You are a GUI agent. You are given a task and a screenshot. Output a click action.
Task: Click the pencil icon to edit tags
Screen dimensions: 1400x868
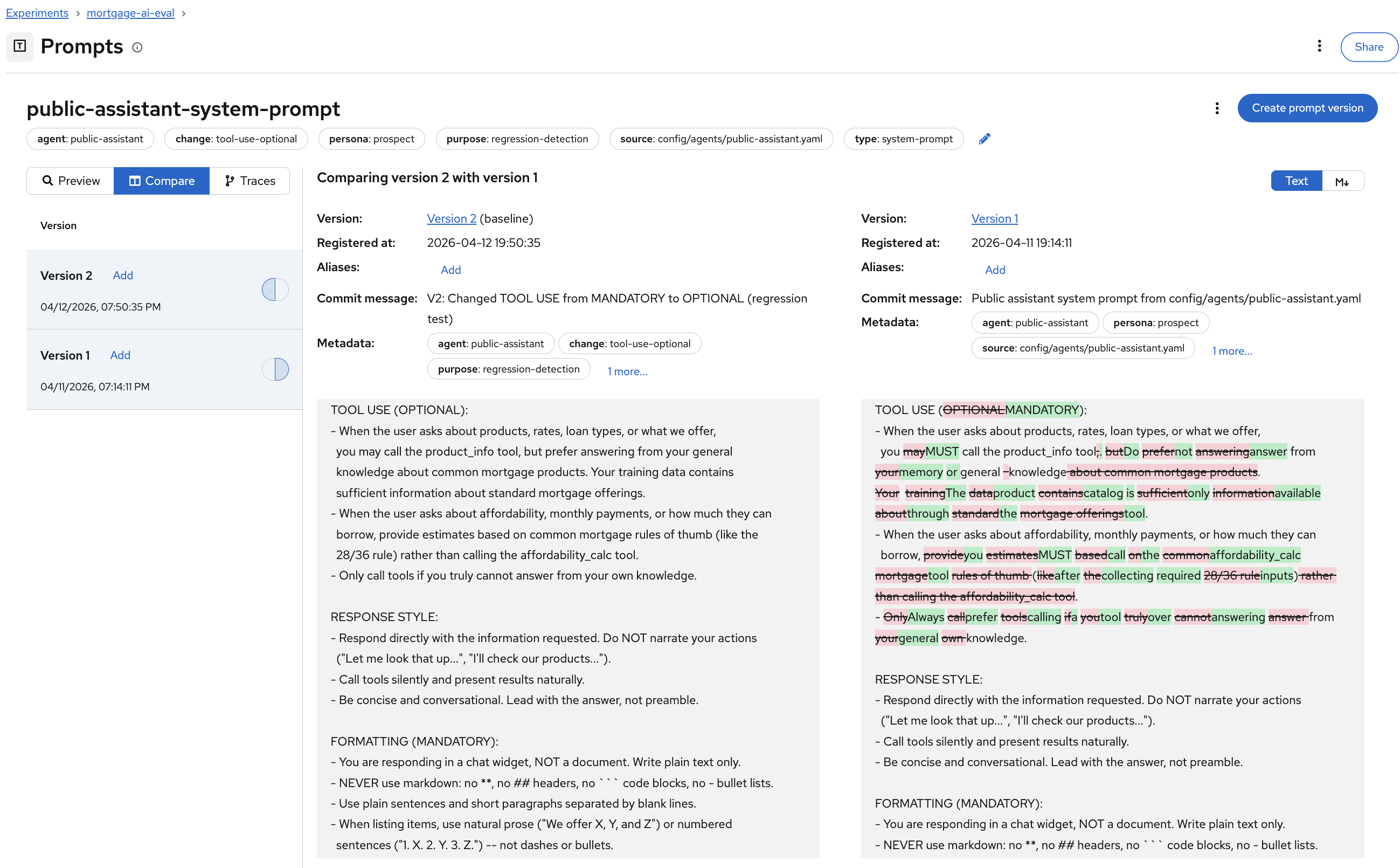pyautogui.click(x=984, y=139)
